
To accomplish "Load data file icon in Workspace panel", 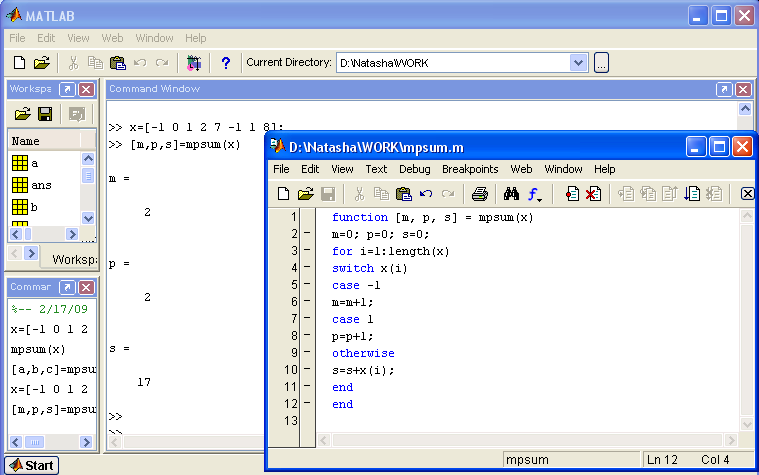I will 22,114.
